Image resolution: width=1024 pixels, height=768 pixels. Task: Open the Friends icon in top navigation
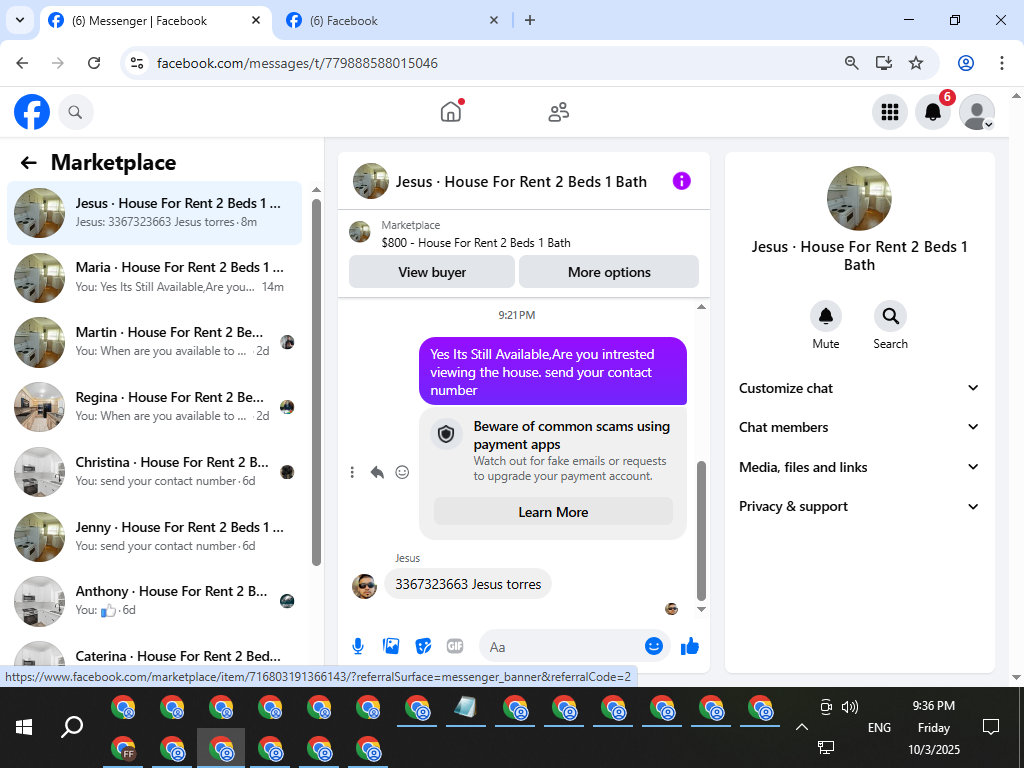(x=558, y=112)
